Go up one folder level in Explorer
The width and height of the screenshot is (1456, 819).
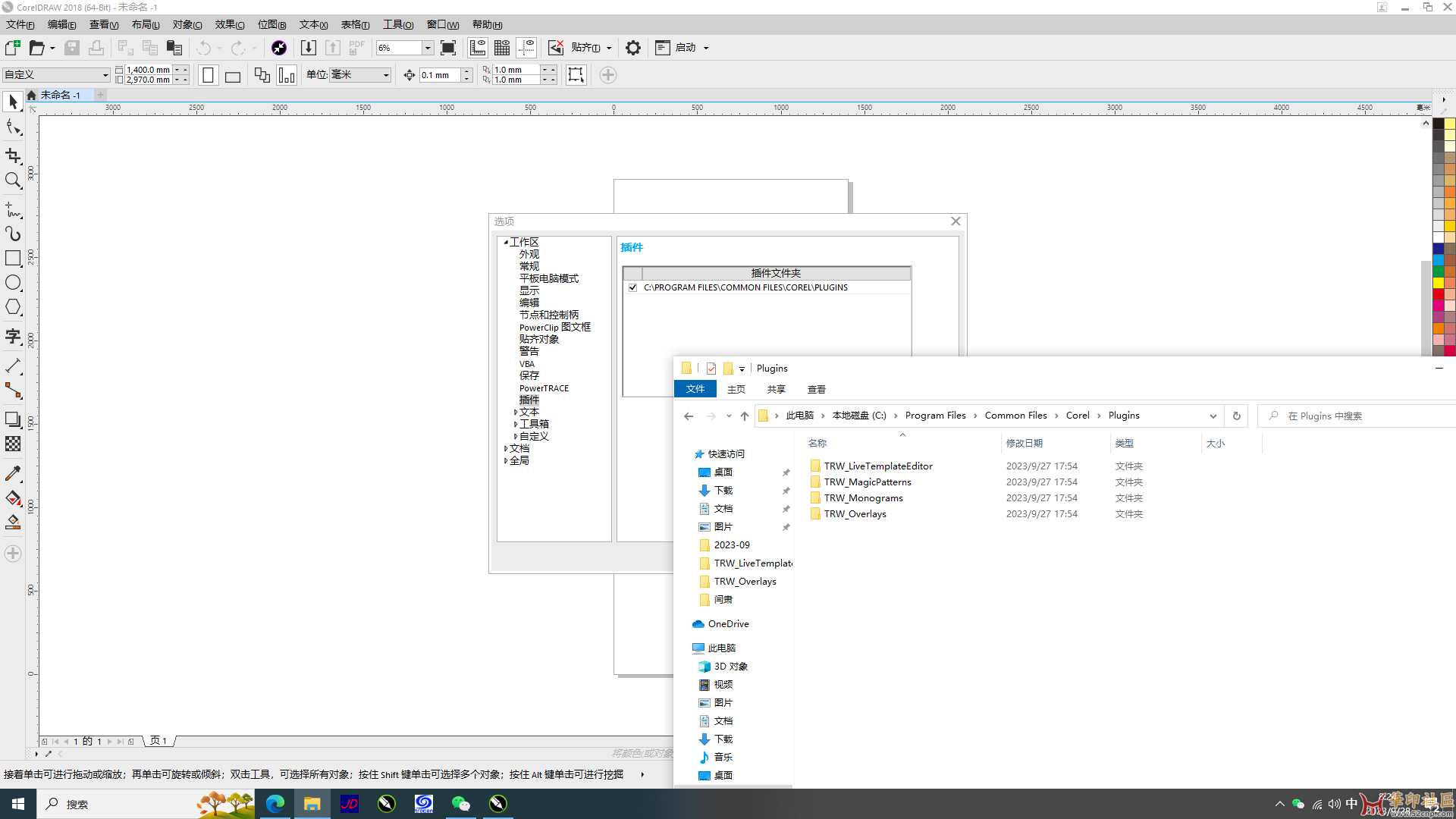tap(745, 416)
